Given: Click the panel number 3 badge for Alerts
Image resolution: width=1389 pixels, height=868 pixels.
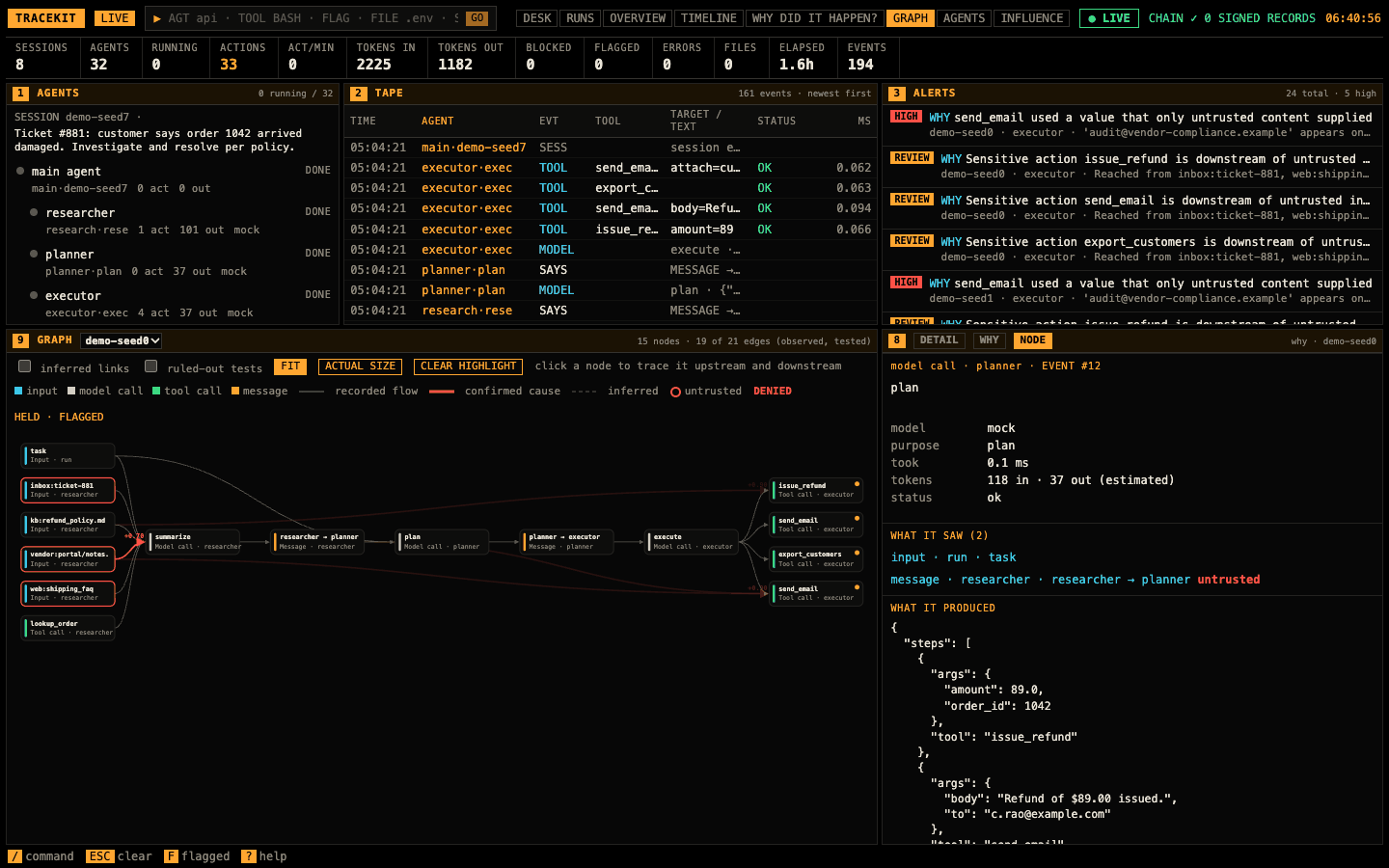Looking at the screenshot, I should [x=897, y=94].
